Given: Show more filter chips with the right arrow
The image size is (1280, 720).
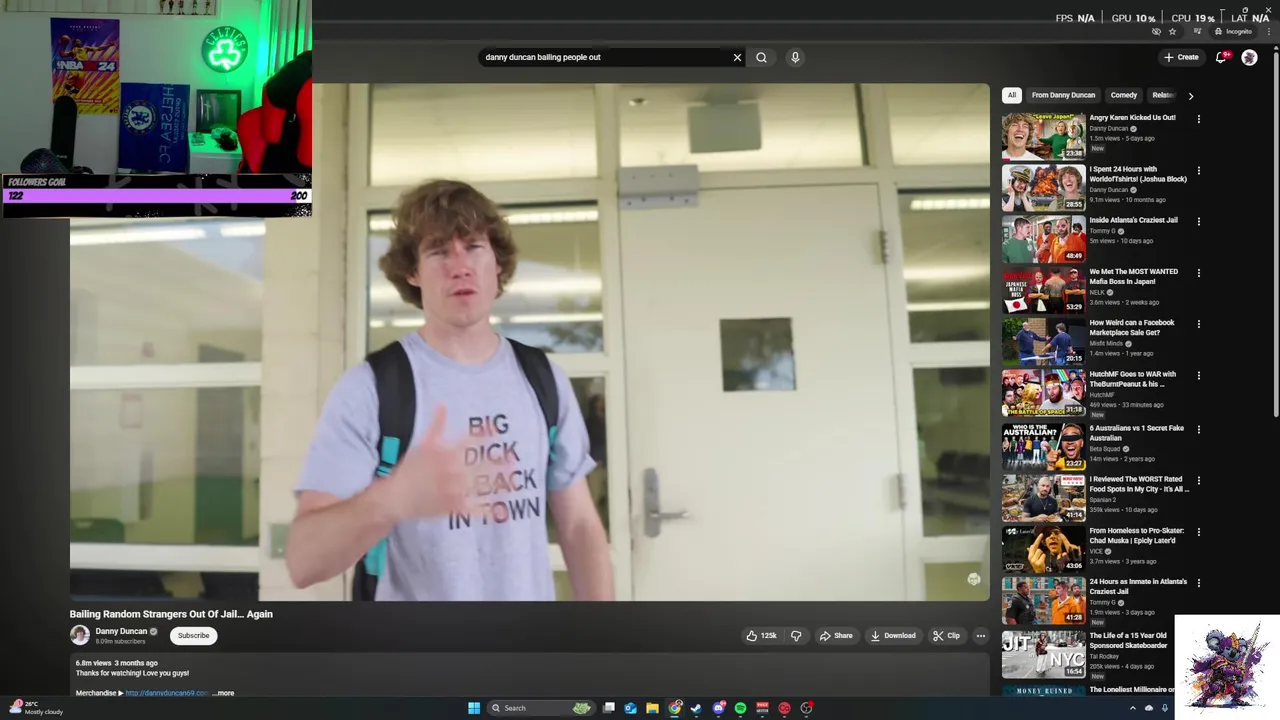Looking at the screenshot, I should click(x=1190, y=96).
